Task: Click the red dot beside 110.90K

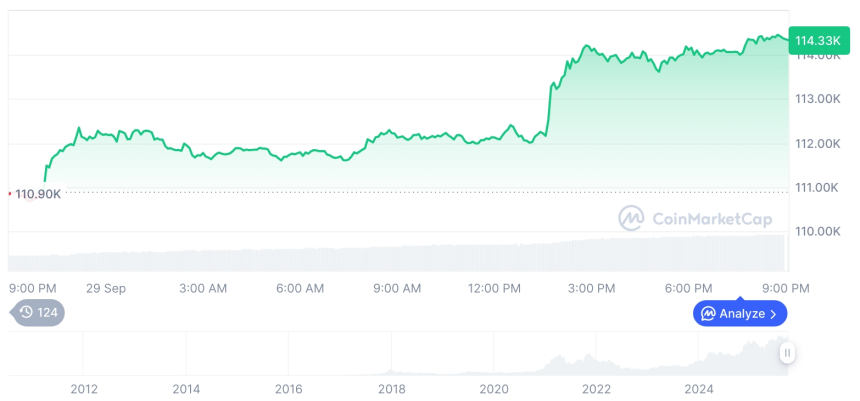Action: (9, 192)
